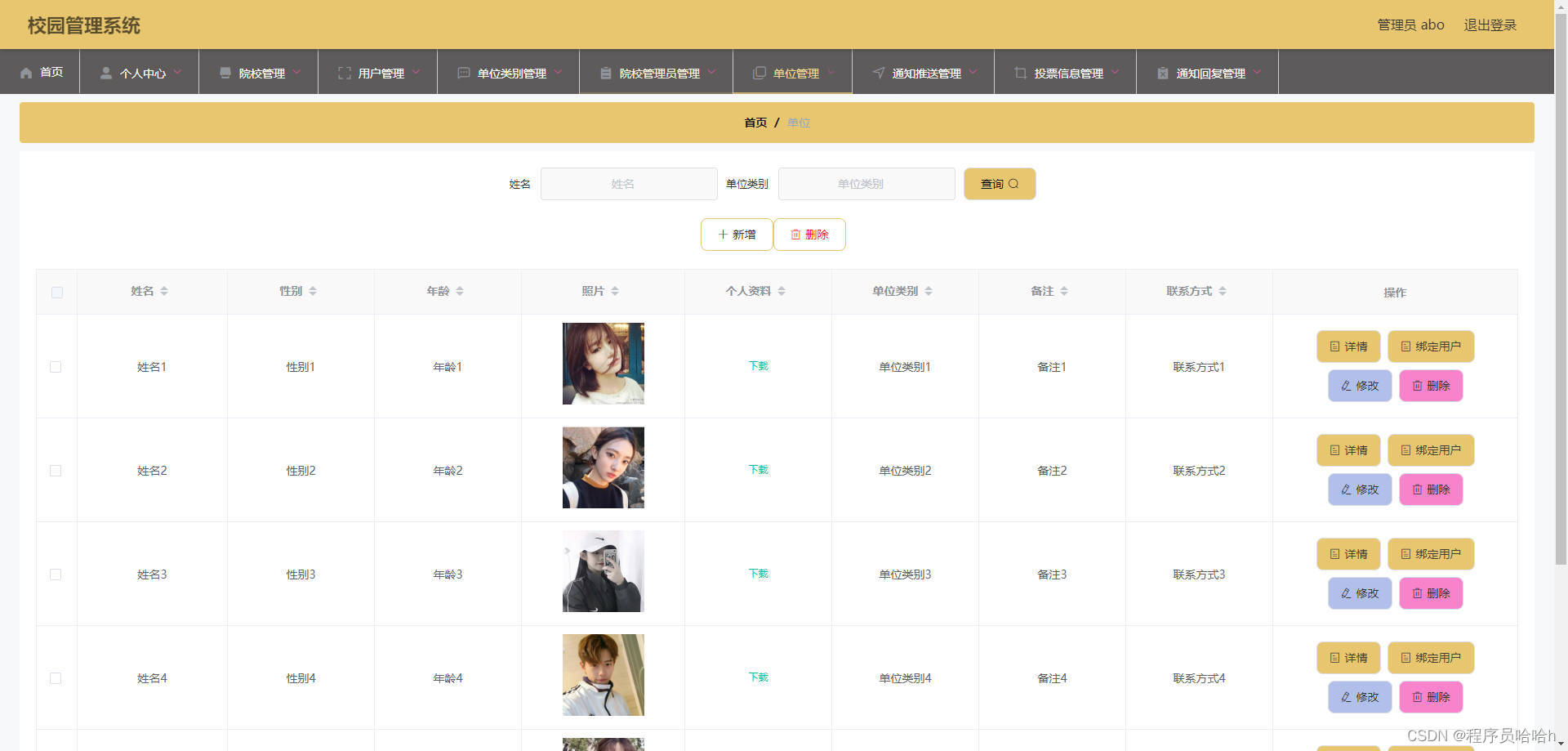The image size is (1568, 751).
Task: Expand the 院校管理 menu chevron
Action: point(296,72)
